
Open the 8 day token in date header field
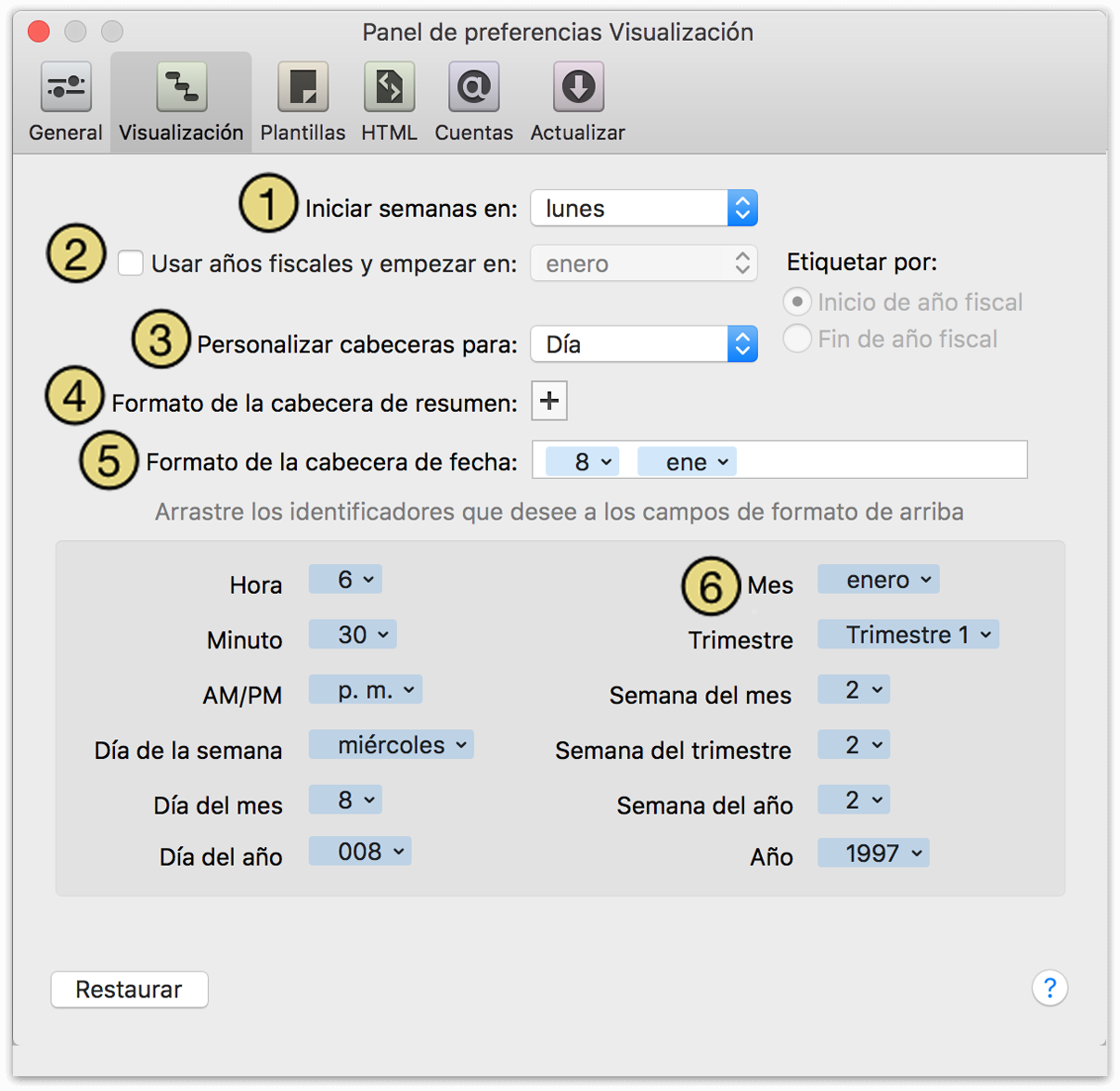pos(582,461)
